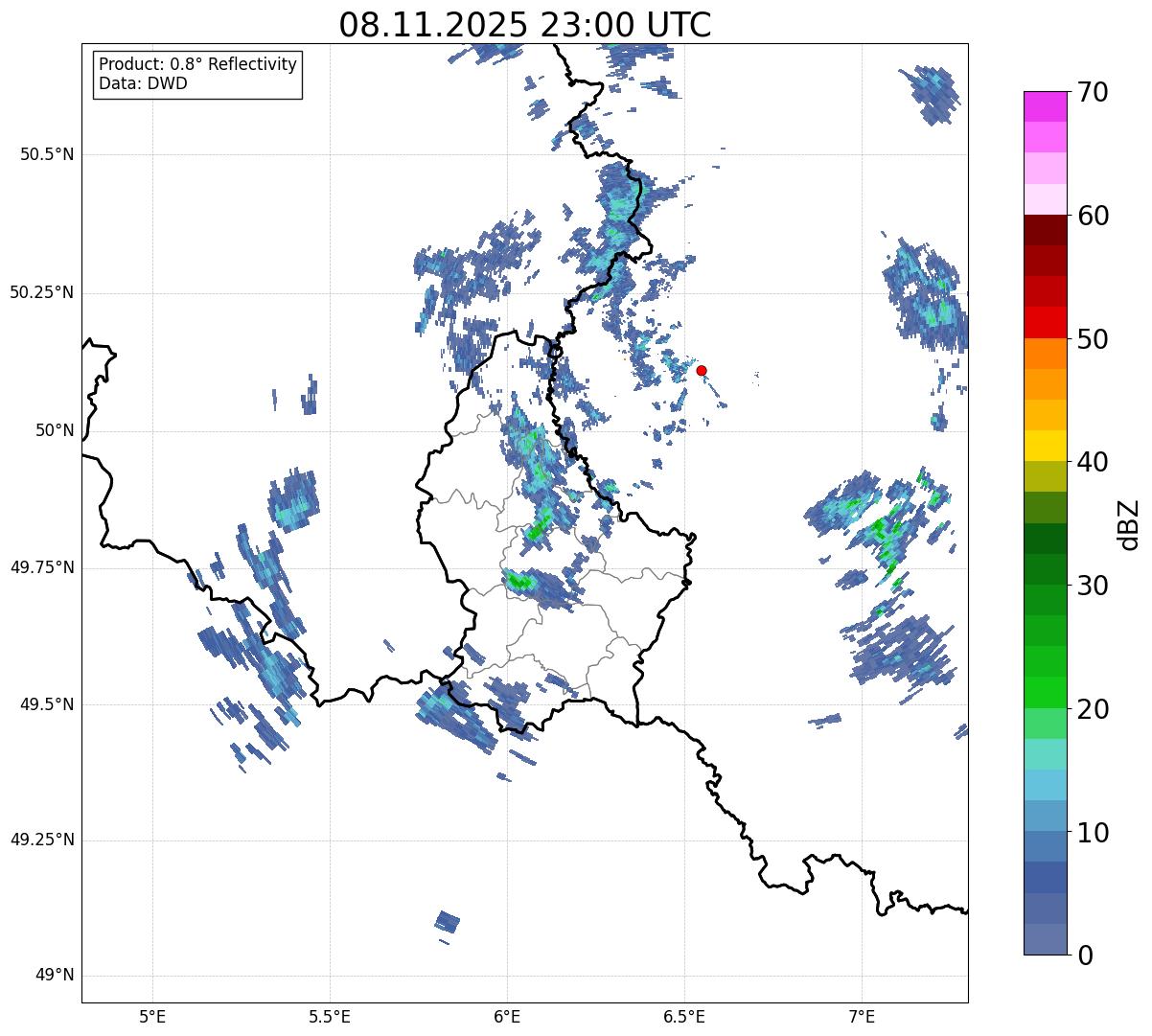The image size is (1152, 1036).
Task: Click the 49.75°N latitude label
Action: [42, 567]
